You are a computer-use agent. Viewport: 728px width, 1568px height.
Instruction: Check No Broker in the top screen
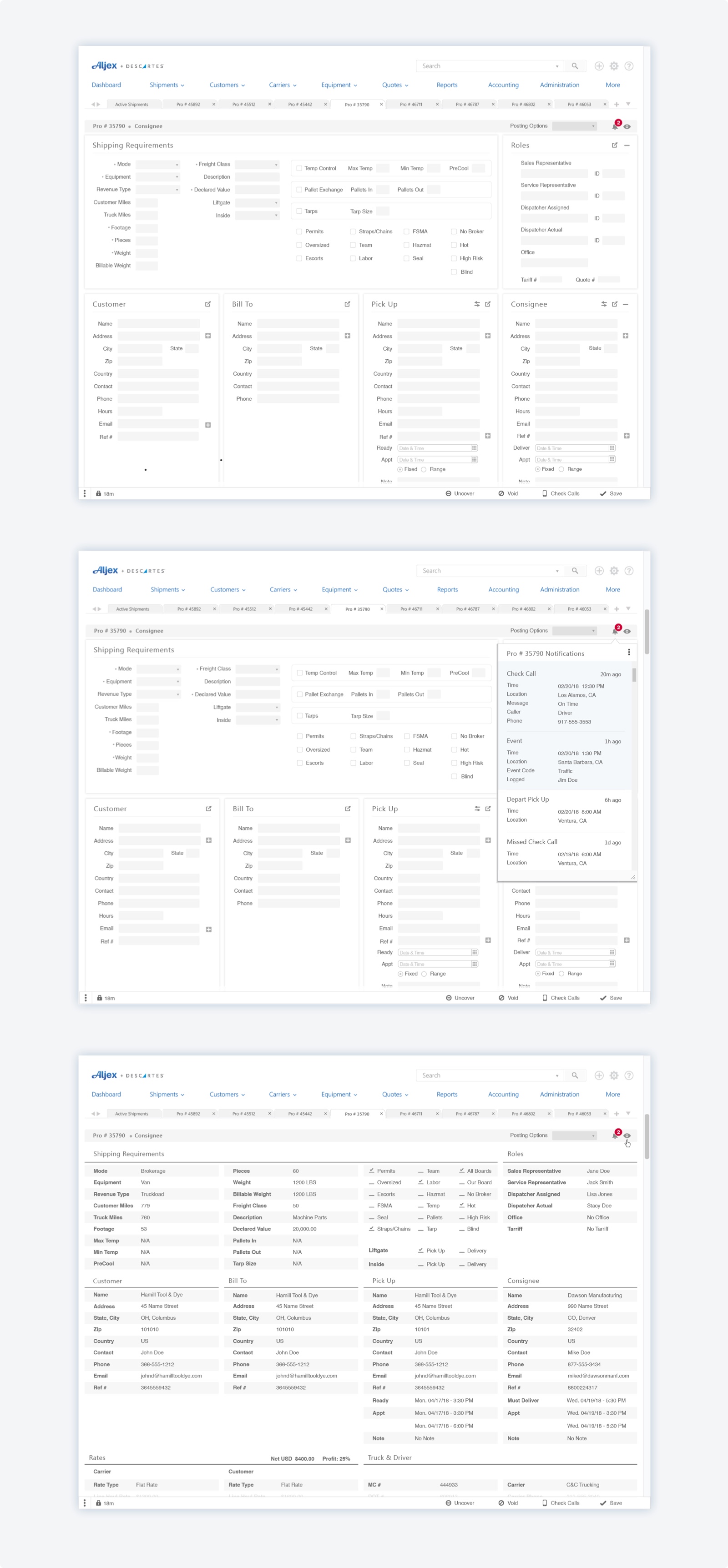coord(454,231)
